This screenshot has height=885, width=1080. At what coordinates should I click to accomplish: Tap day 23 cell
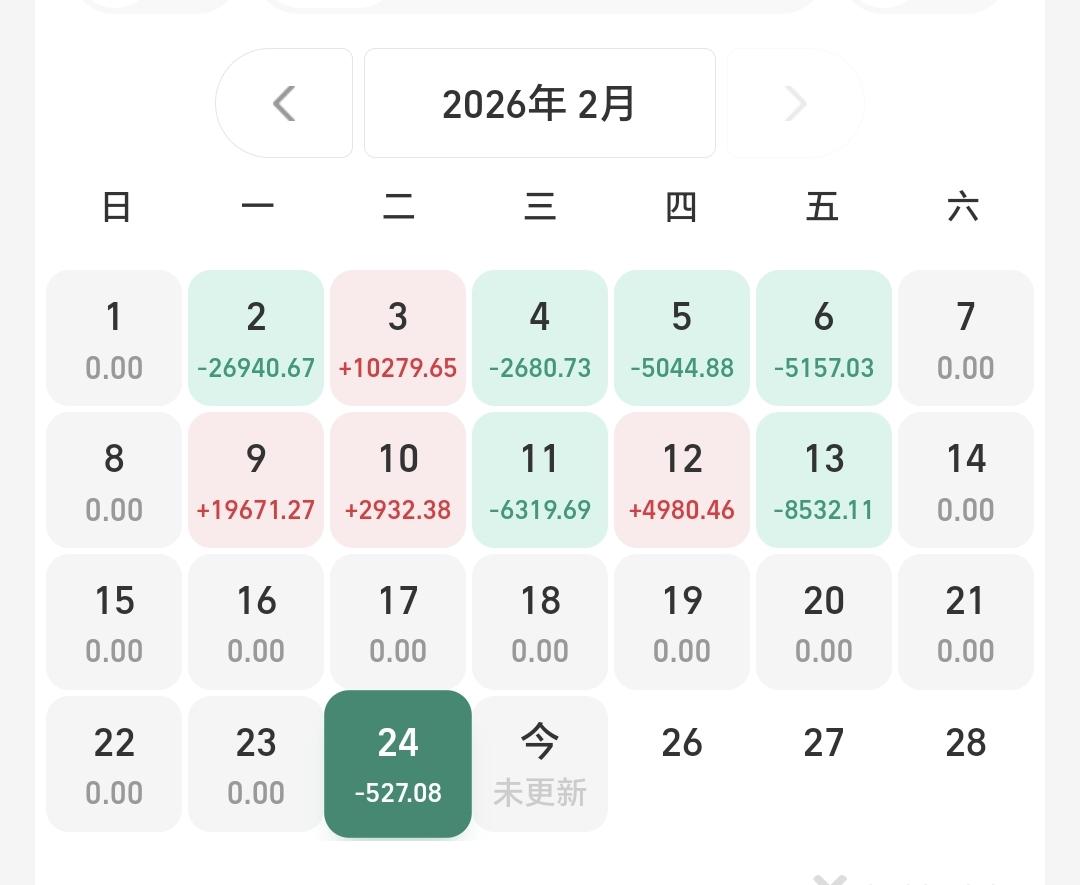(256, 764)
